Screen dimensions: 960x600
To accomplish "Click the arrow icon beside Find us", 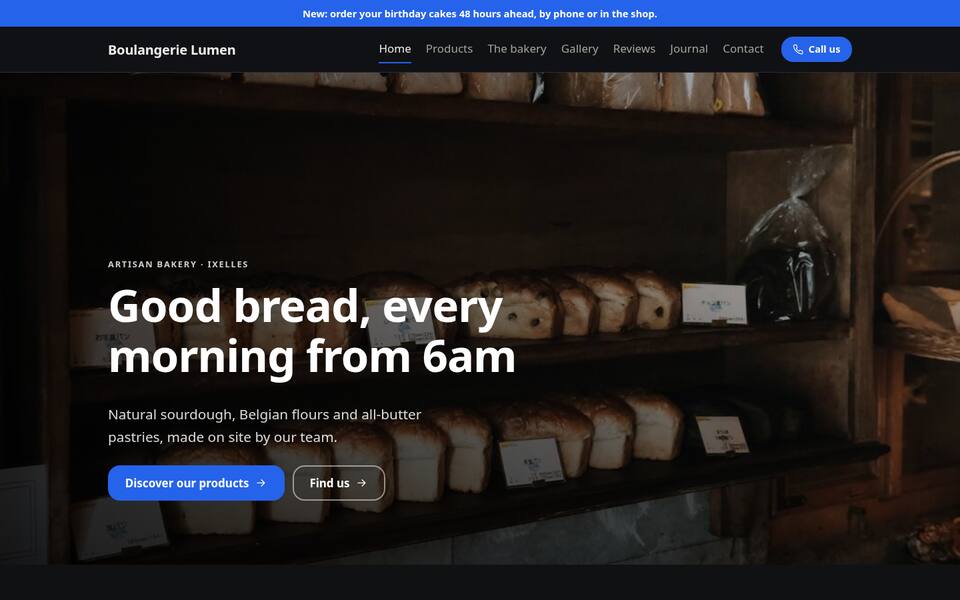I will click(362, 483).
